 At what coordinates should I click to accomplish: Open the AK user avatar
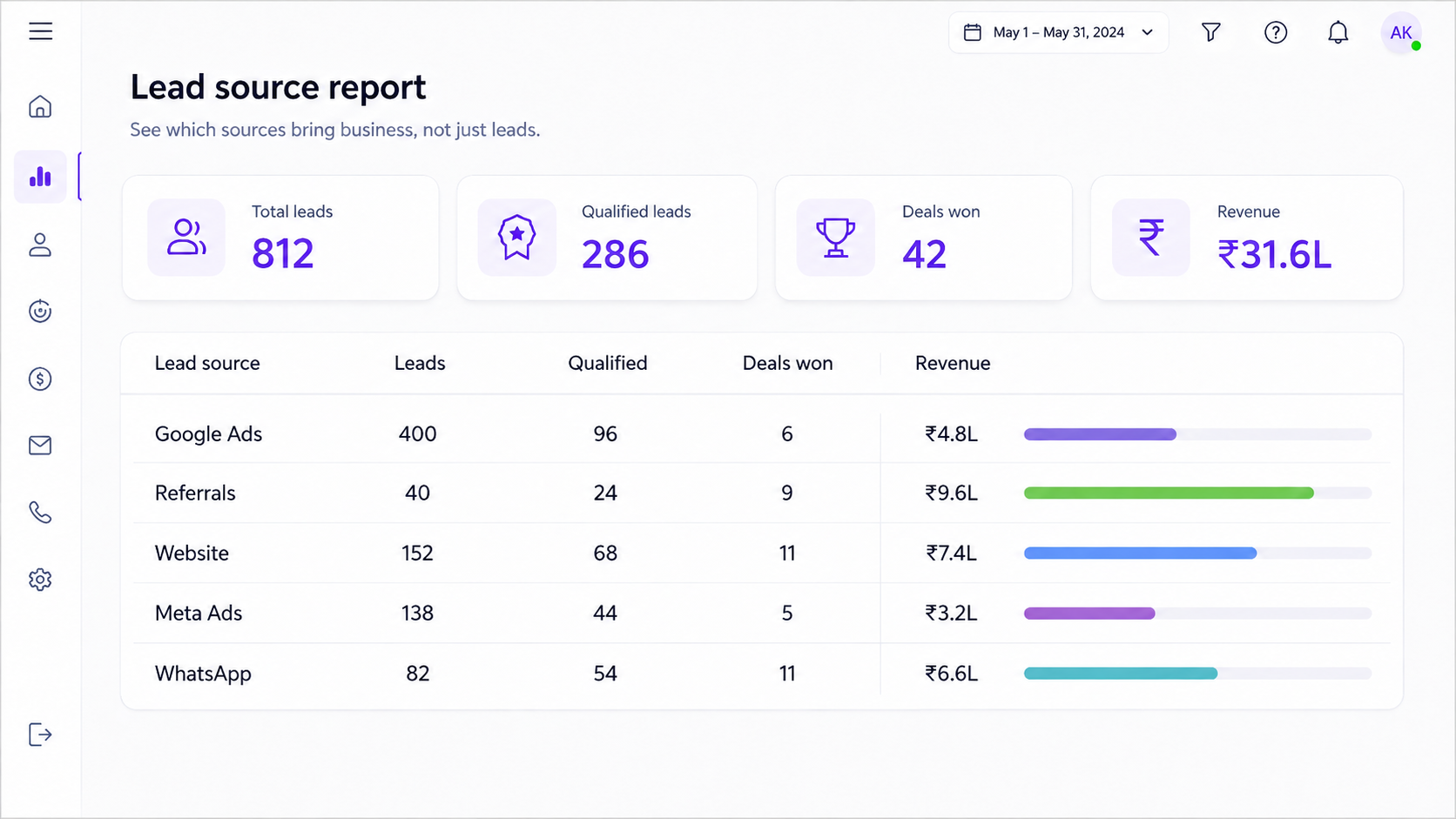click(x=1401, y=33)
